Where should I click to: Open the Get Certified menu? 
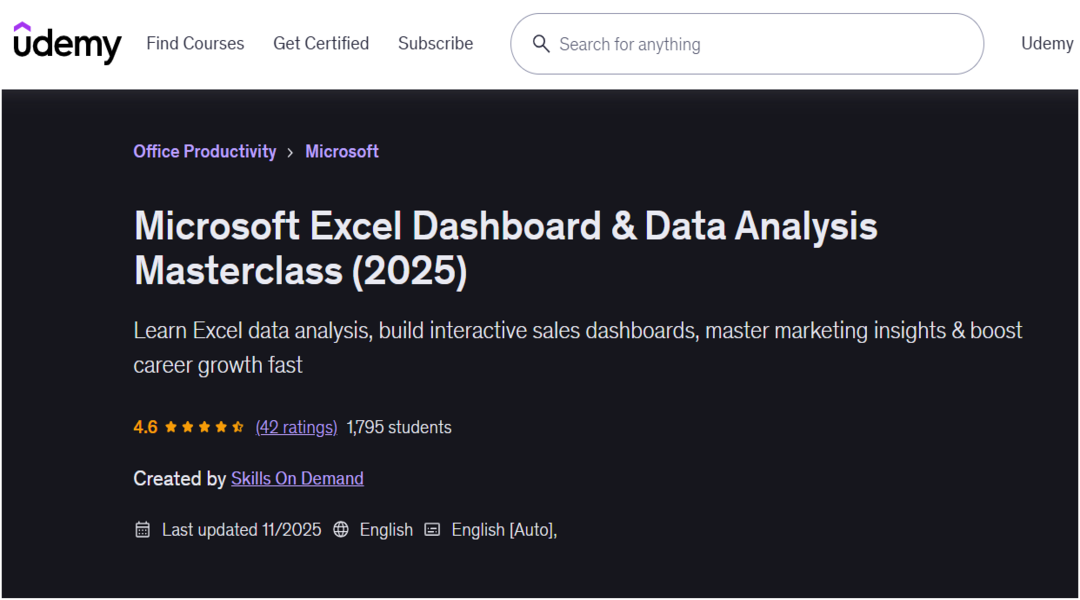pyautogui.click(x=321, y=44)
